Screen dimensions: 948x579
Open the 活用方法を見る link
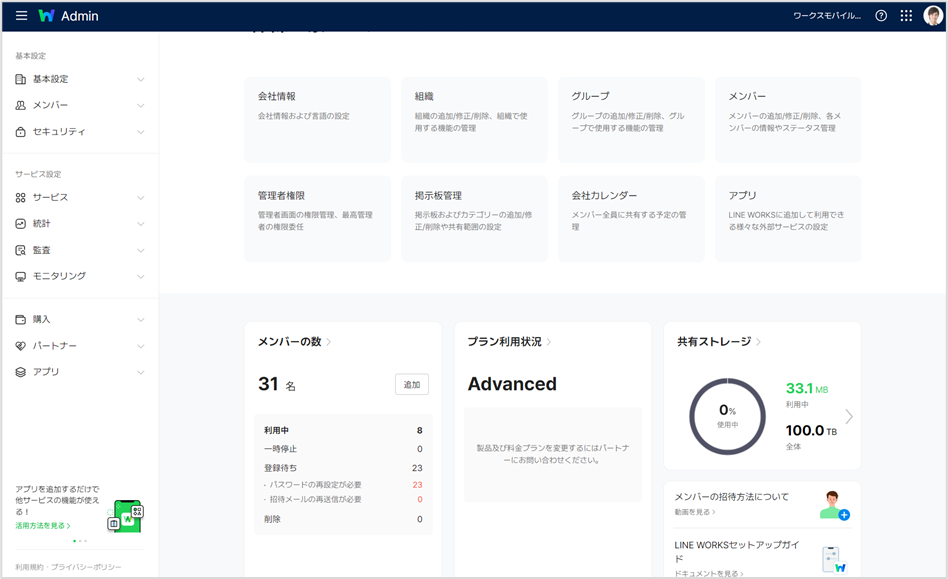point(42,525)
